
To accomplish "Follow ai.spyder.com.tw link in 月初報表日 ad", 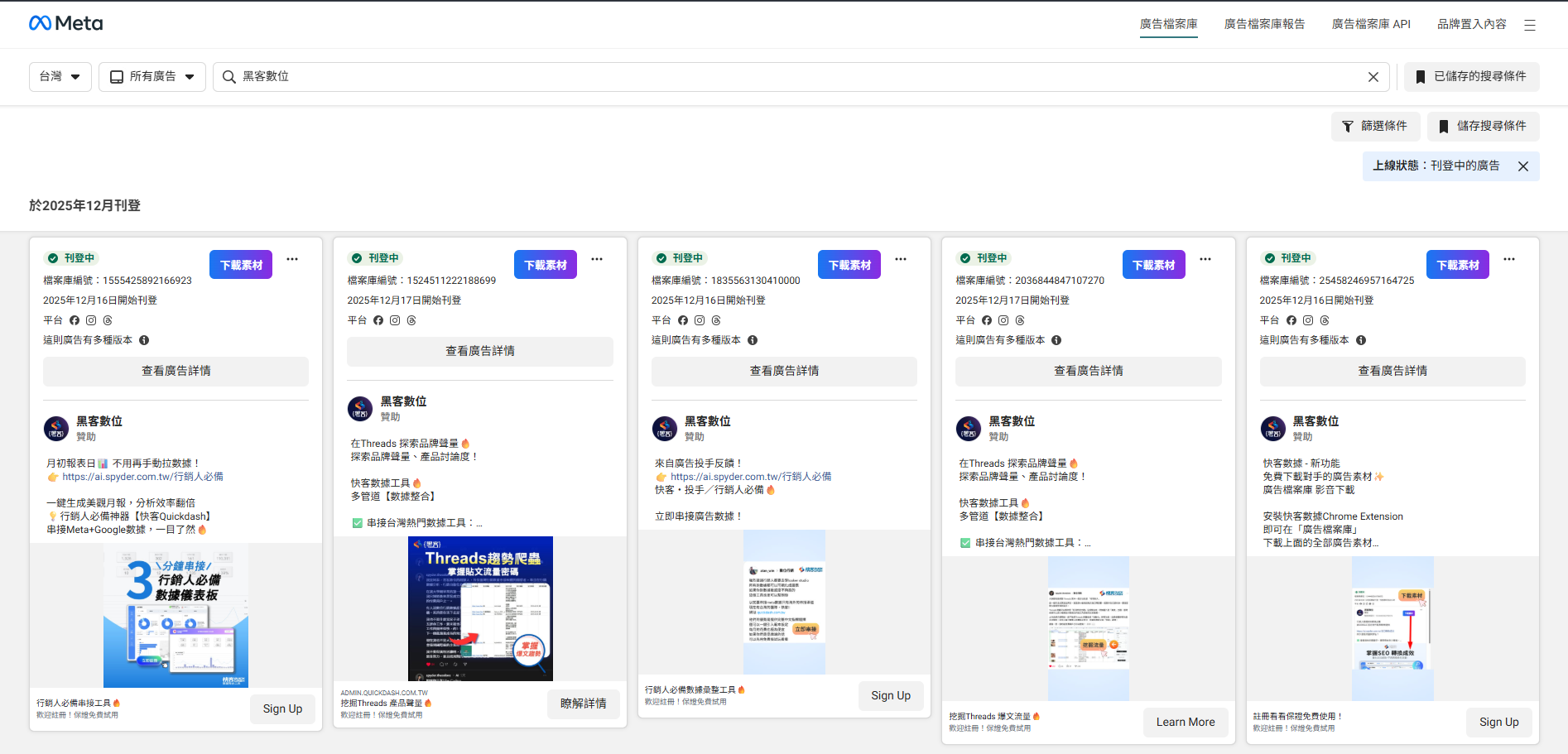I will pos(142,477).
